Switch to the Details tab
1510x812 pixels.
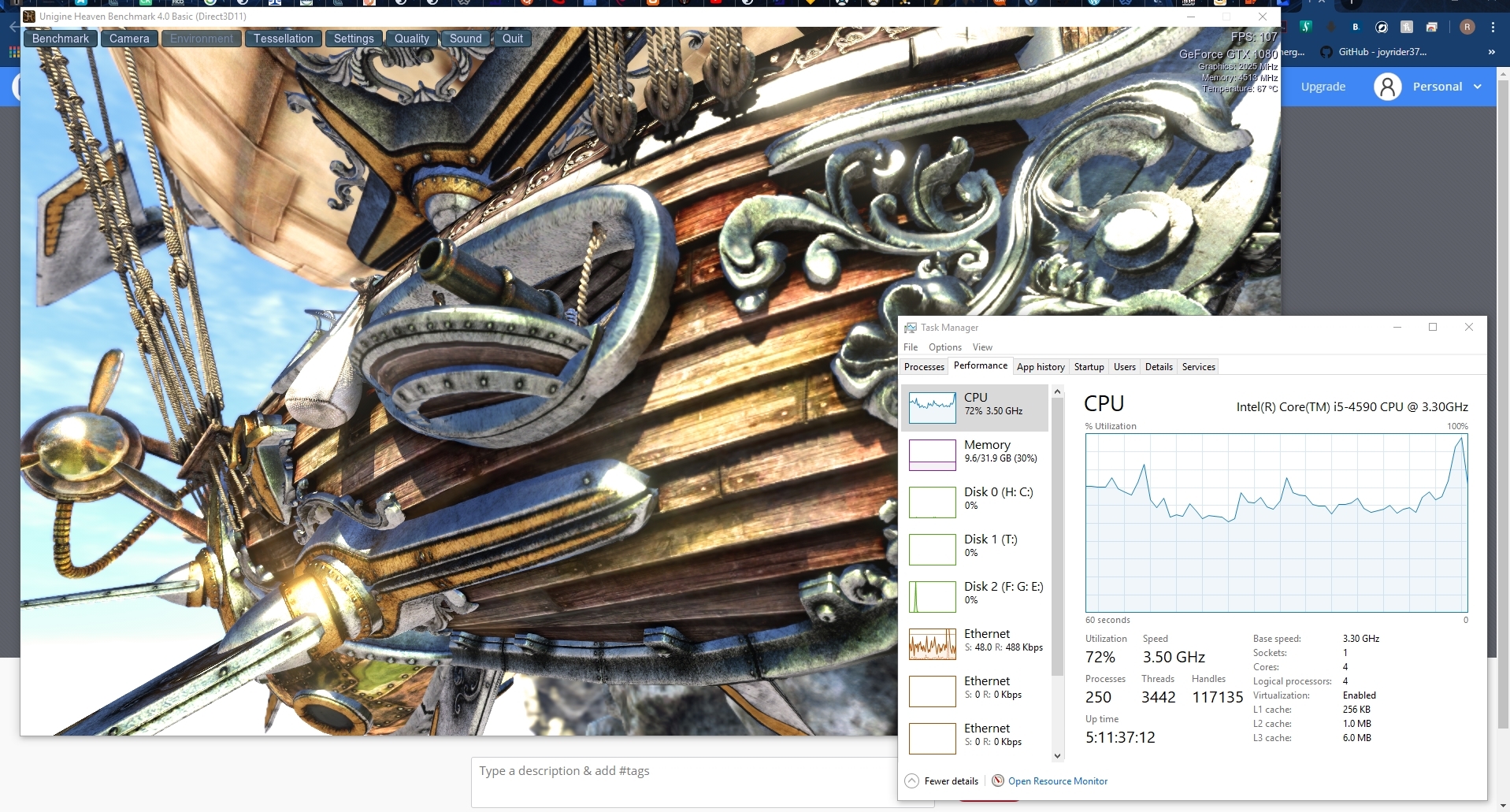(x=1159, y=367)
